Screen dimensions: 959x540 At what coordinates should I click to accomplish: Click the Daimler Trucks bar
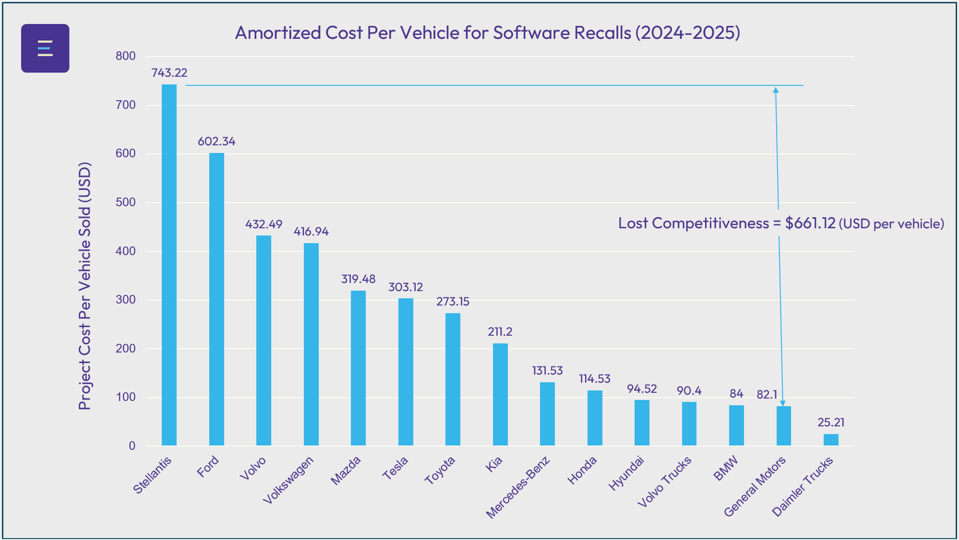click(831, 440)
